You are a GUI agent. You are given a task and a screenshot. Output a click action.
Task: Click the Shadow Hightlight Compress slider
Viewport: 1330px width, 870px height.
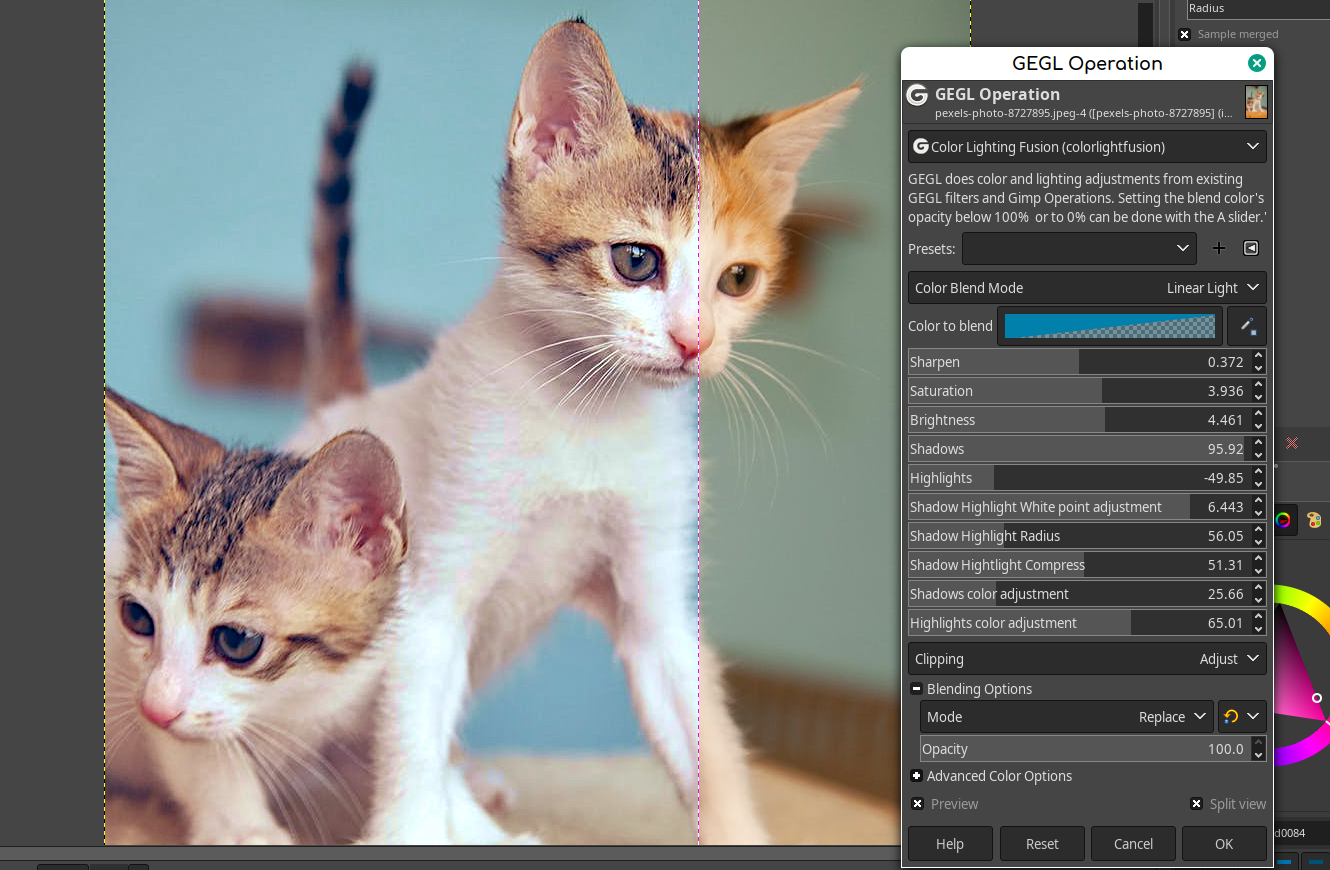(x=1079, y=565)
